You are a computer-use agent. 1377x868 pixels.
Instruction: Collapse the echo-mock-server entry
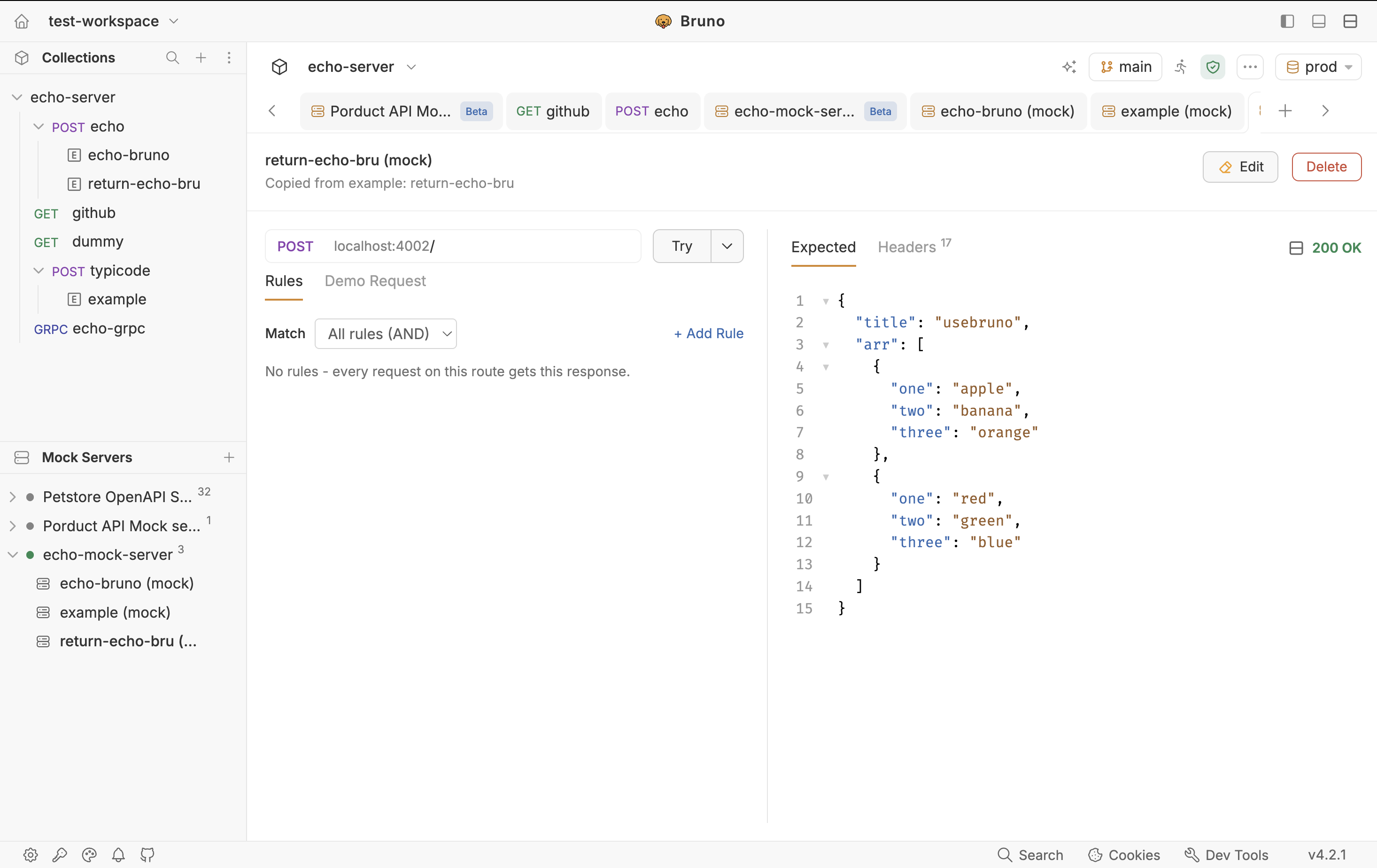click(x=13, y=555)
